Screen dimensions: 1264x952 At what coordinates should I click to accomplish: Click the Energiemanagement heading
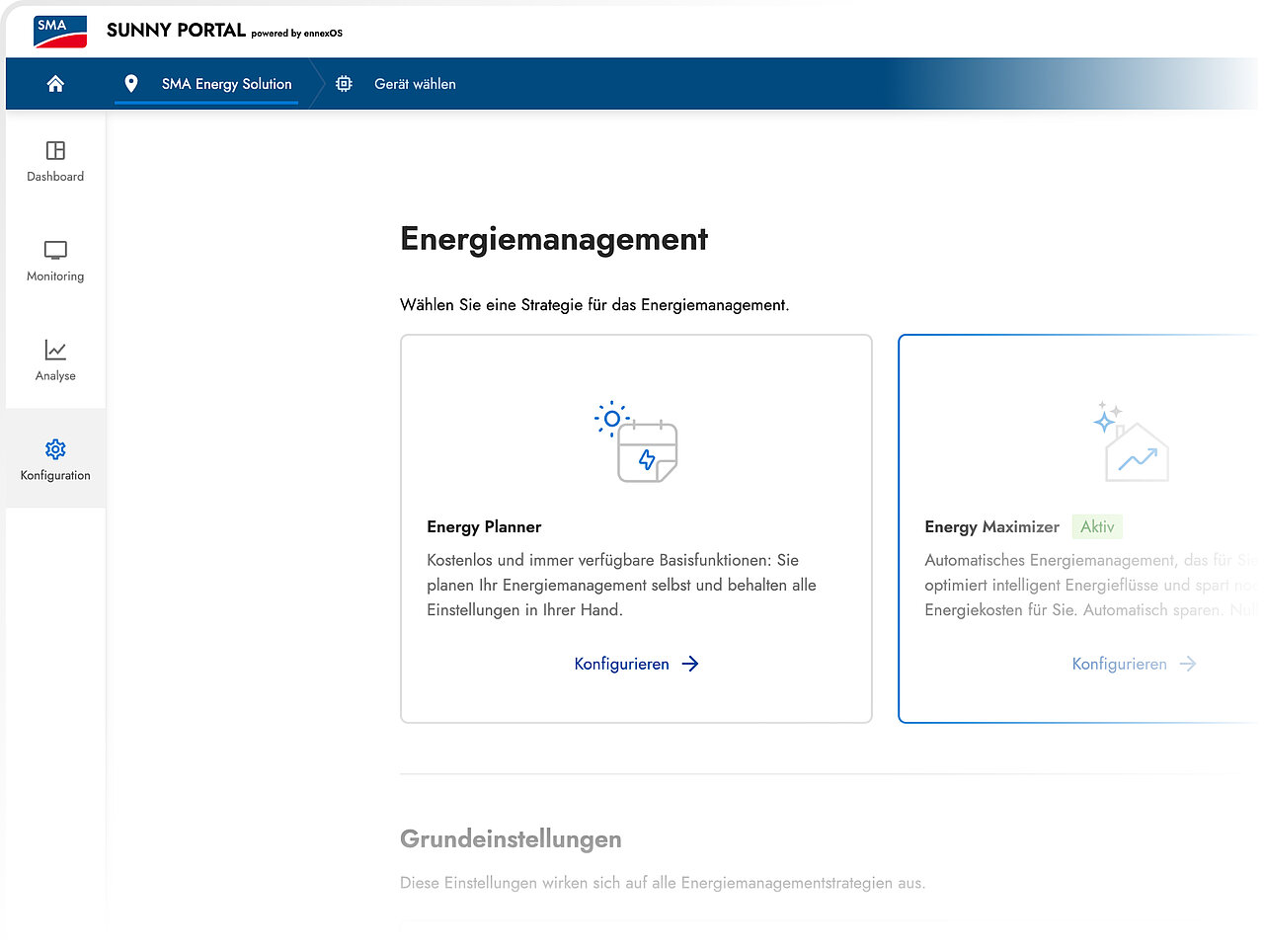554,239
